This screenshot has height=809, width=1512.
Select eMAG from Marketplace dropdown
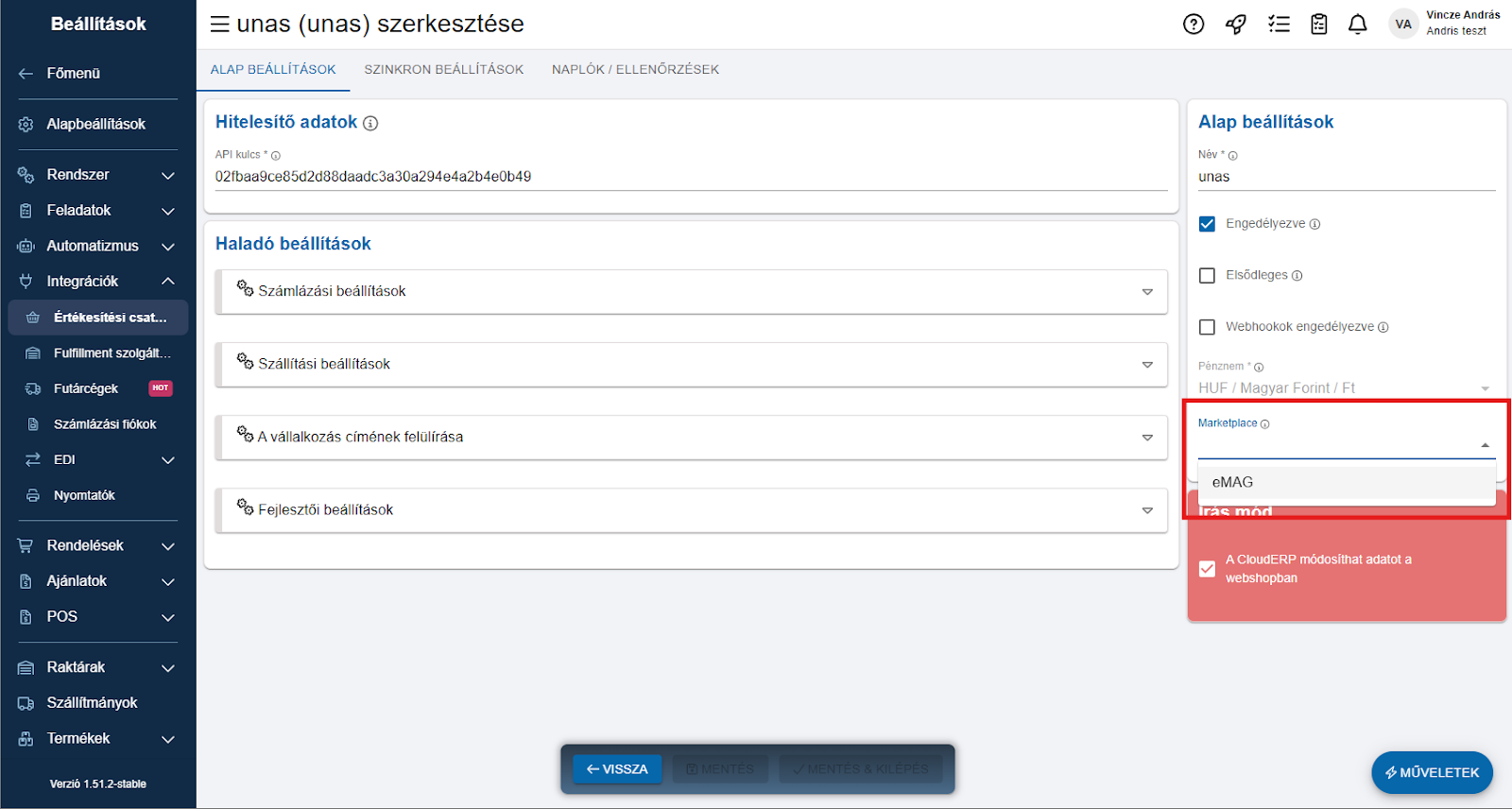[x=1233, y=482]
